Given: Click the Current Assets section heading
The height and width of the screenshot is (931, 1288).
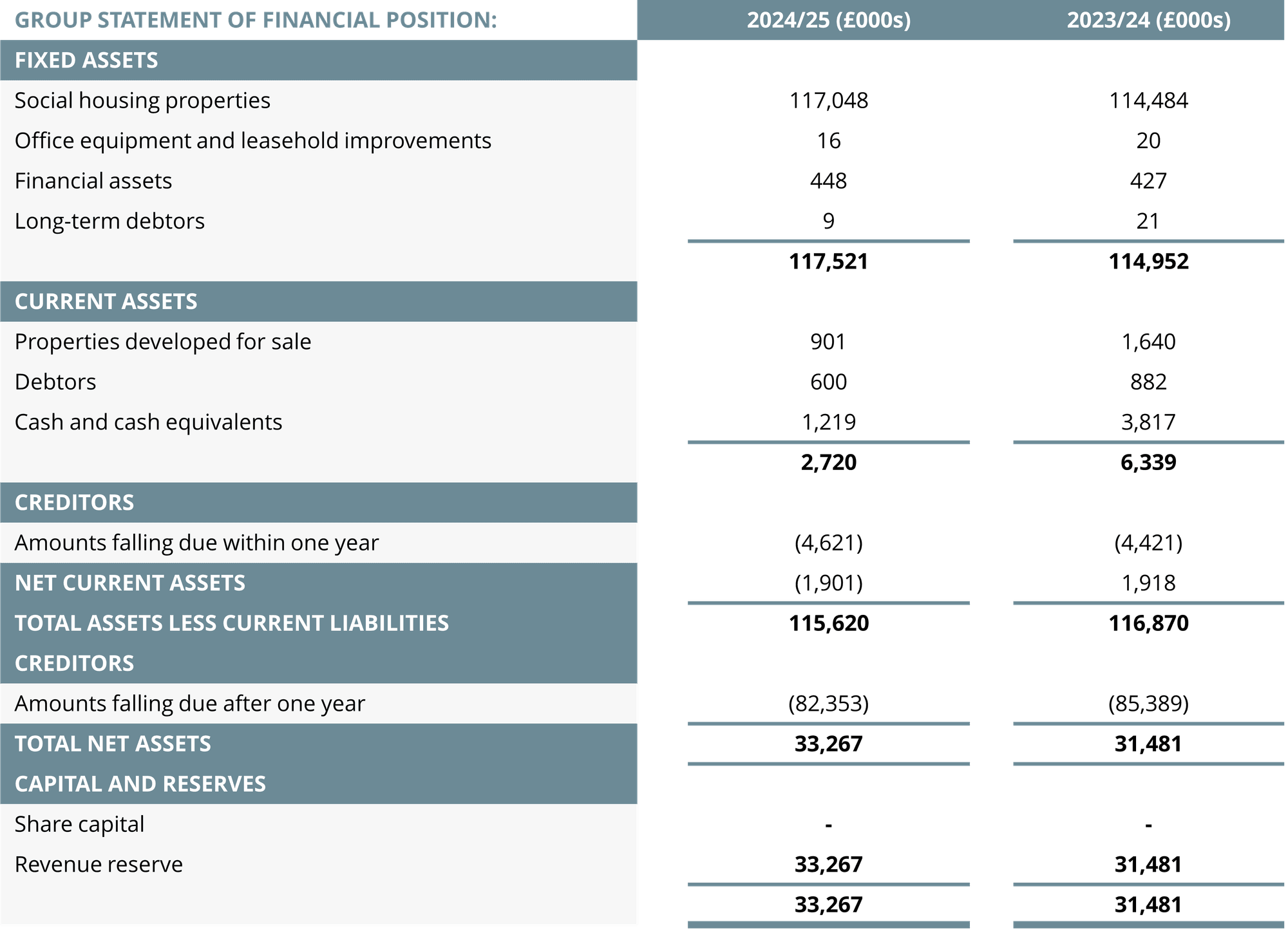Looking at the screenshot, I should pos(106,301).
